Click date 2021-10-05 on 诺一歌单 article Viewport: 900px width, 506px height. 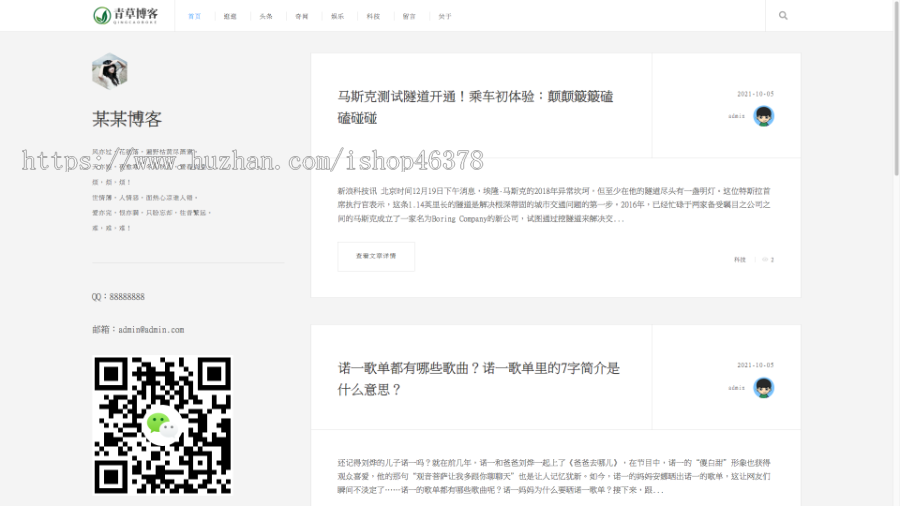755,365
